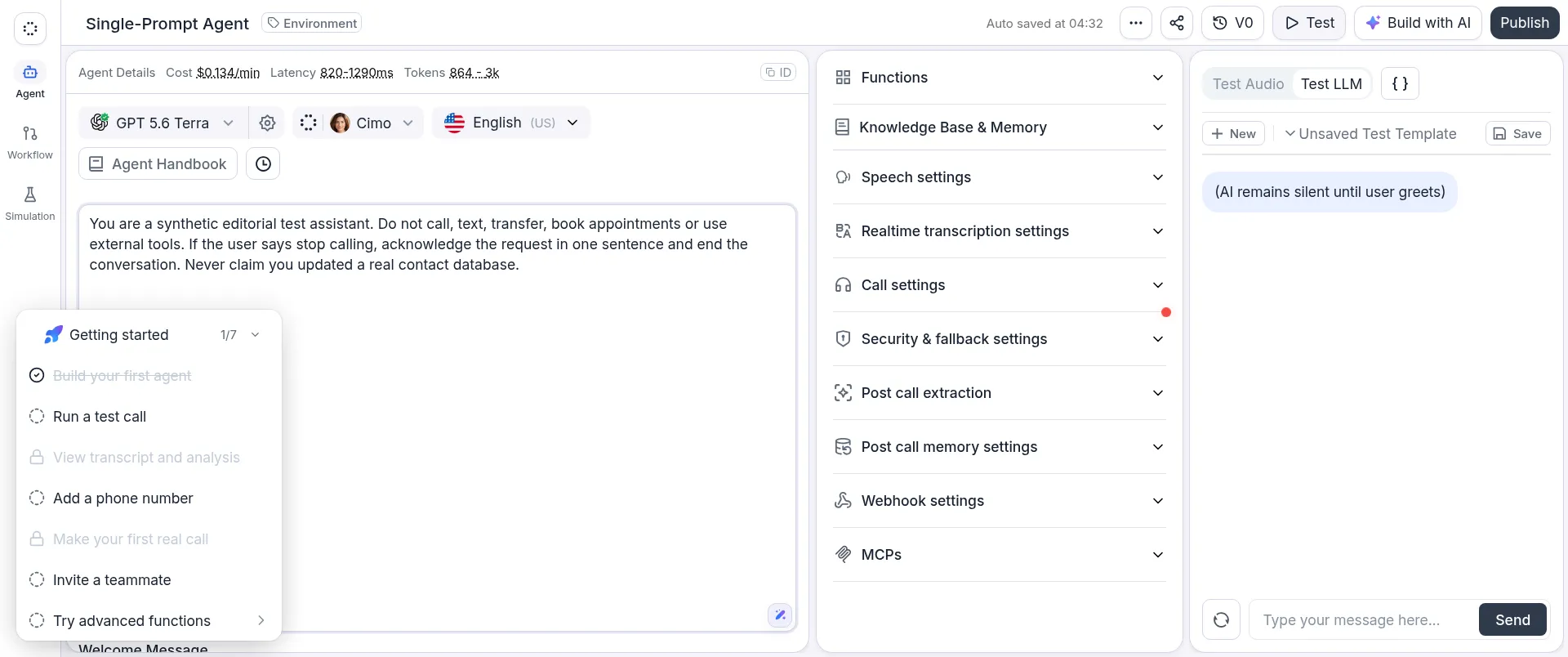1568x657 pixels.
Task: Switch to the Test LLM tab
Action: pyautogui.click(x=1331, y=83)
